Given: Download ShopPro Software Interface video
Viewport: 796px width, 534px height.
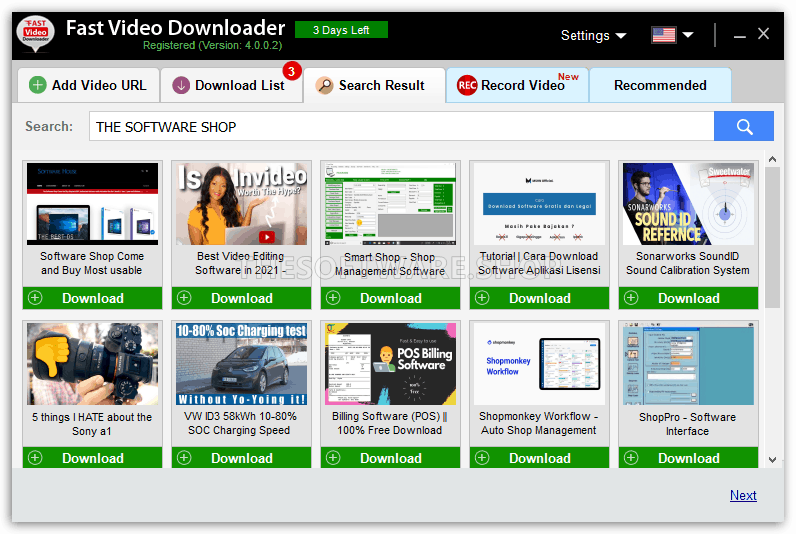Looking at the screenshot, I should click(688, 457).
